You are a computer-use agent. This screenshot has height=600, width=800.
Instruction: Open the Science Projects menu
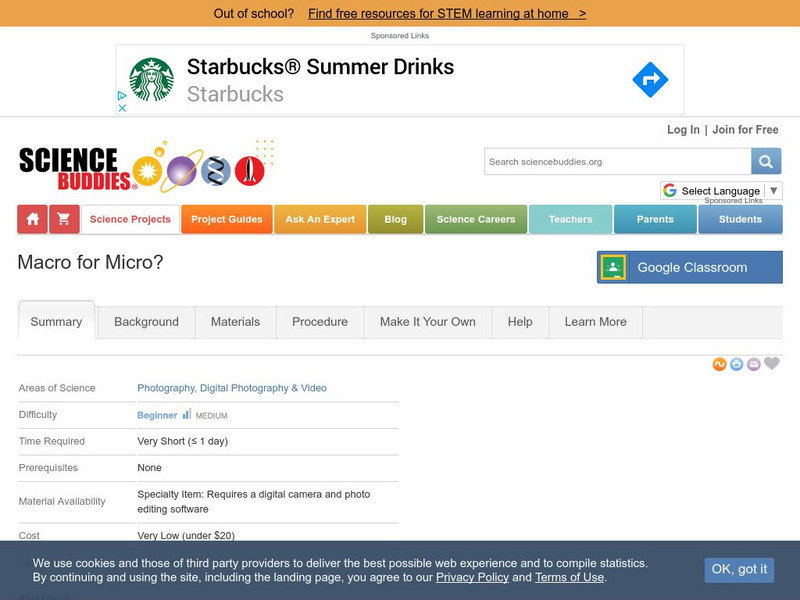(x=130, y=219)
